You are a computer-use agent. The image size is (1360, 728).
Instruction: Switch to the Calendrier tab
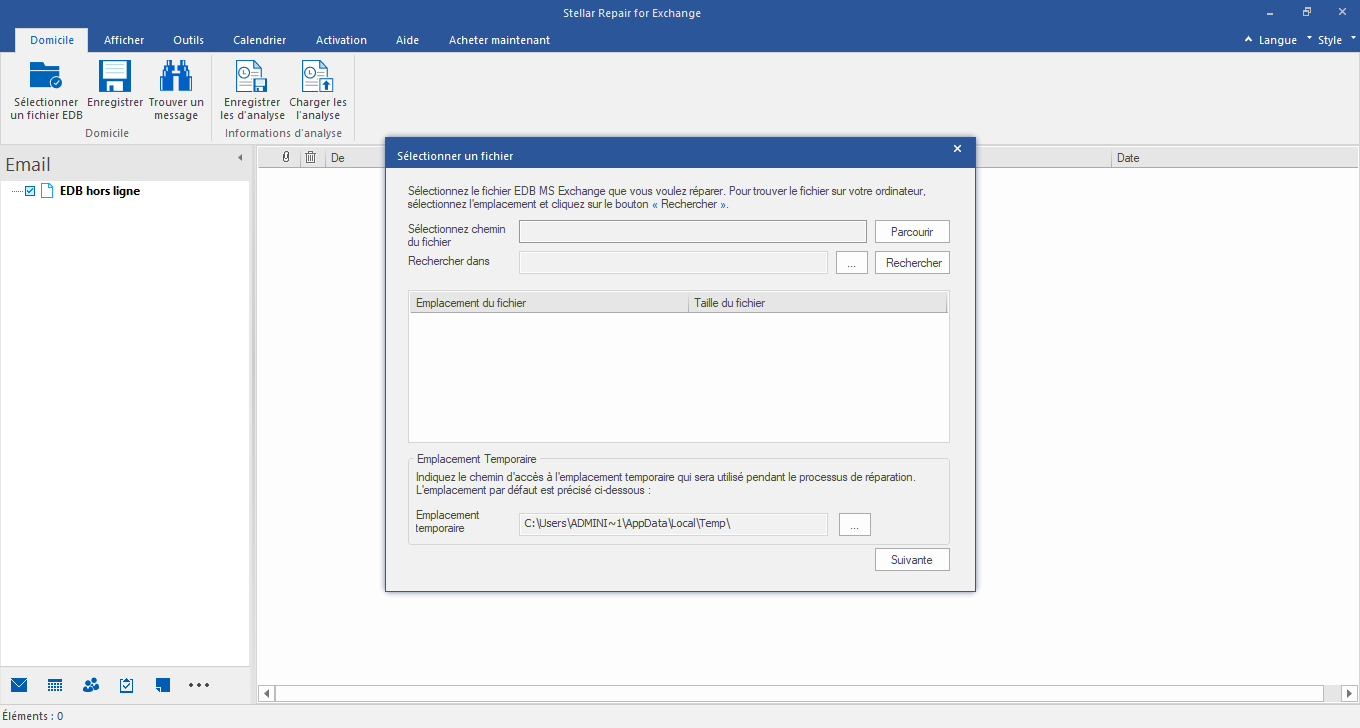click(x=259, y=40)
